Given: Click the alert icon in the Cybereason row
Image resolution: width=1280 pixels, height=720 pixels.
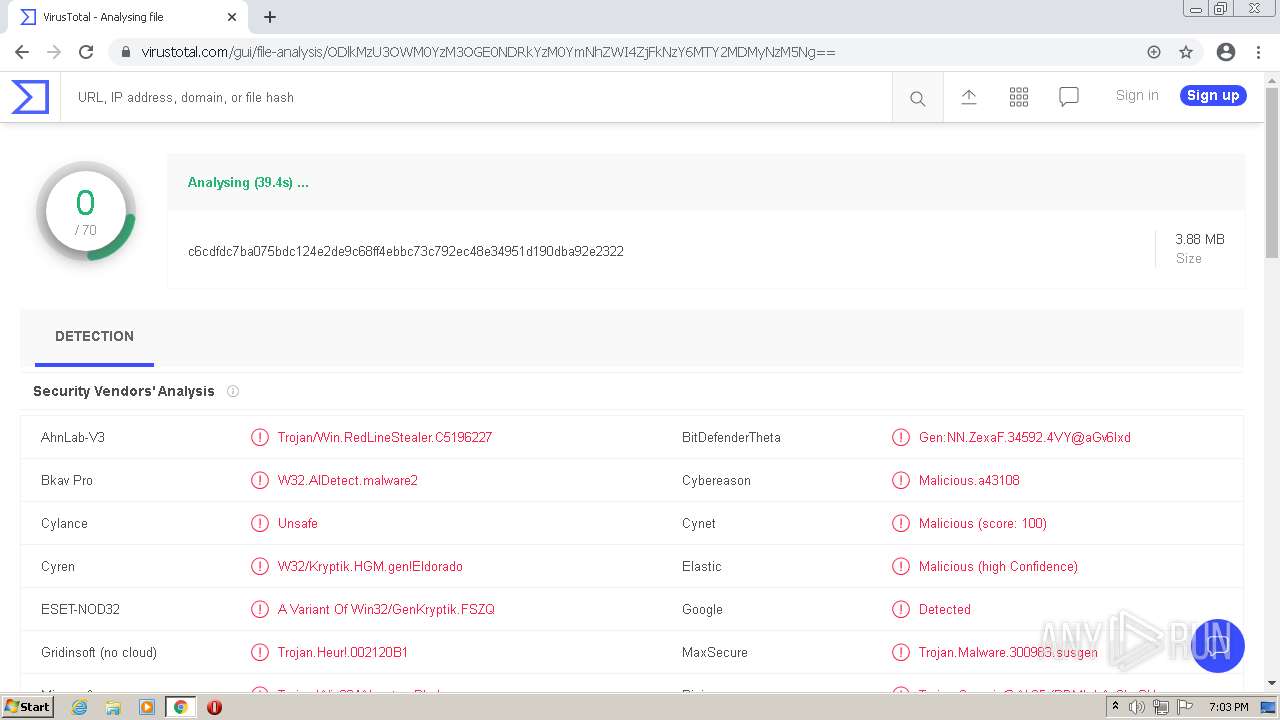Looking at the screenshot, I should pyautogui.click(x=901, y=480).
